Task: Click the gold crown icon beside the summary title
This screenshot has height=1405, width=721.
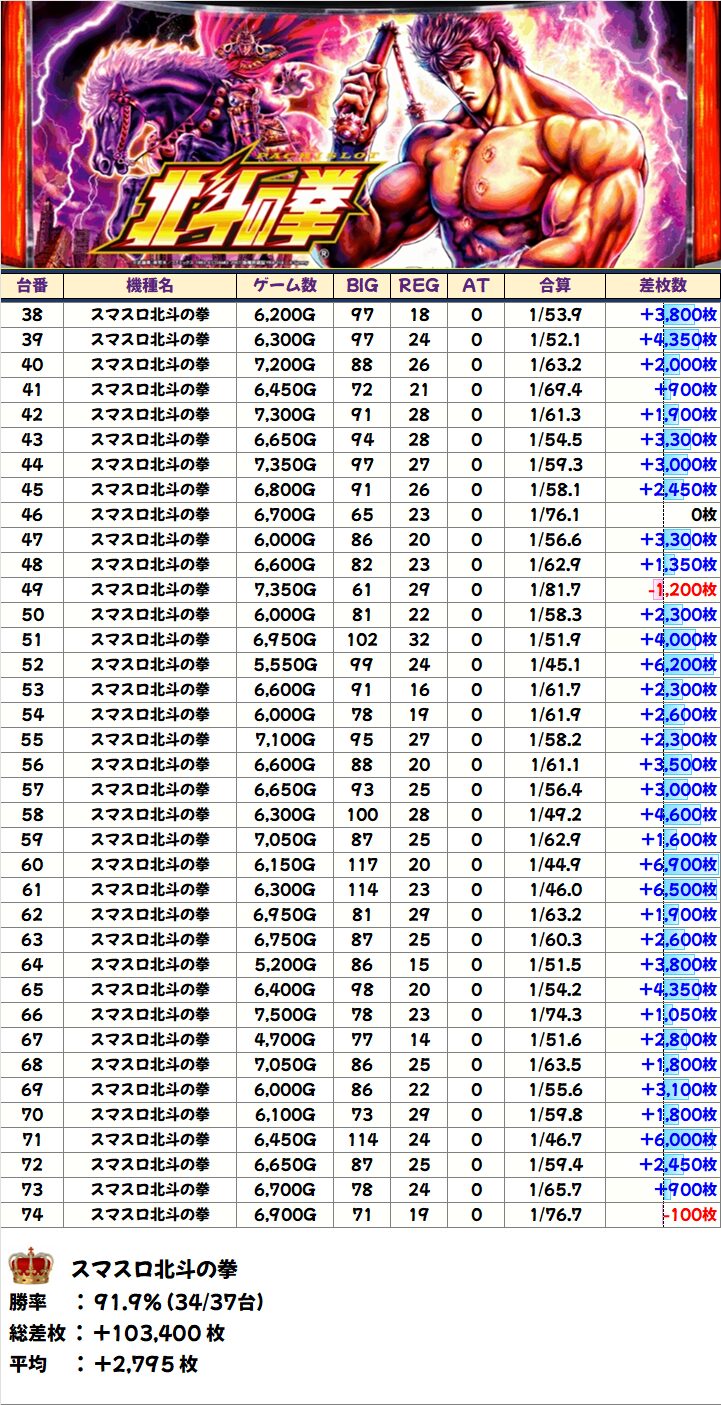Action: [30, 1267]
